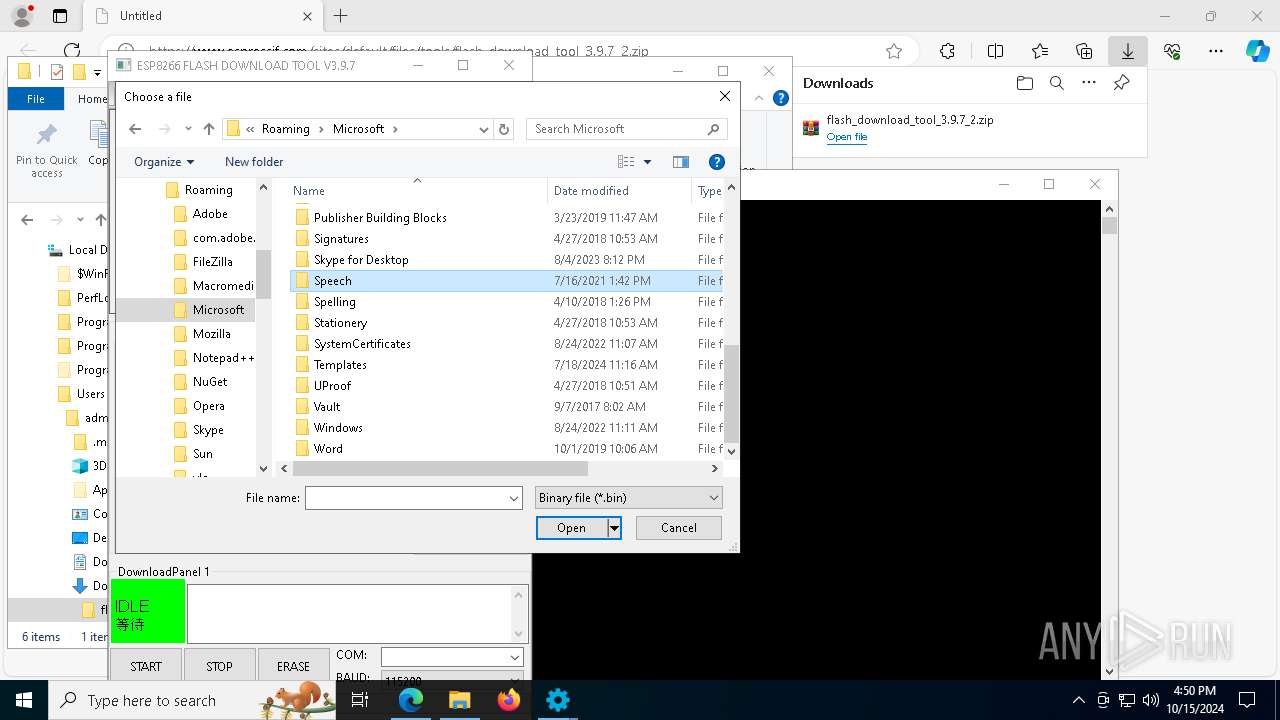This screenshot has height=720, width=1280.
Task: Search downloads icon in Edge
Action: coord(1057,83)
